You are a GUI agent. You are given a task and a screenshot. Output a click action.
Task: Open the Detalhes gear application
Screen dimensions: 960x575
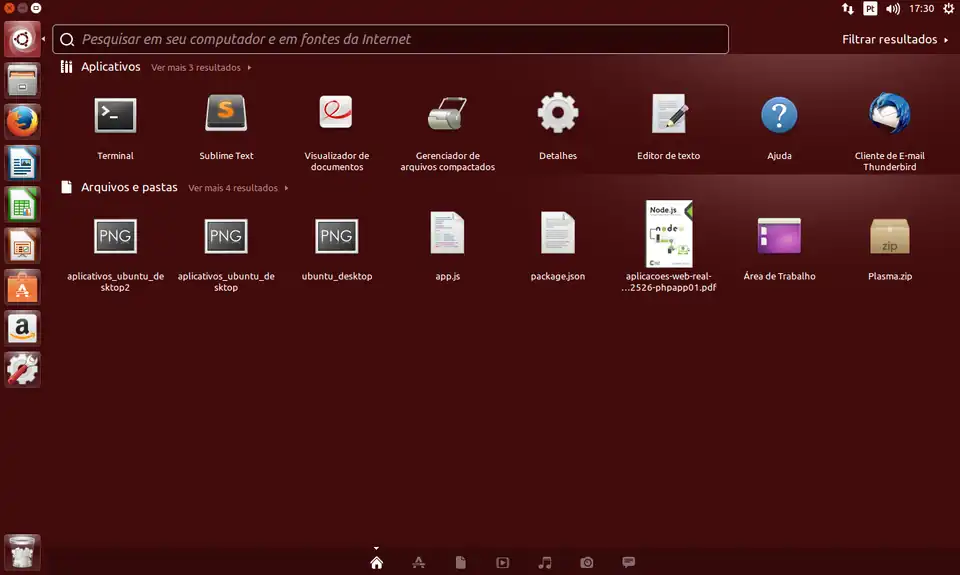click(x=558, y=113)
